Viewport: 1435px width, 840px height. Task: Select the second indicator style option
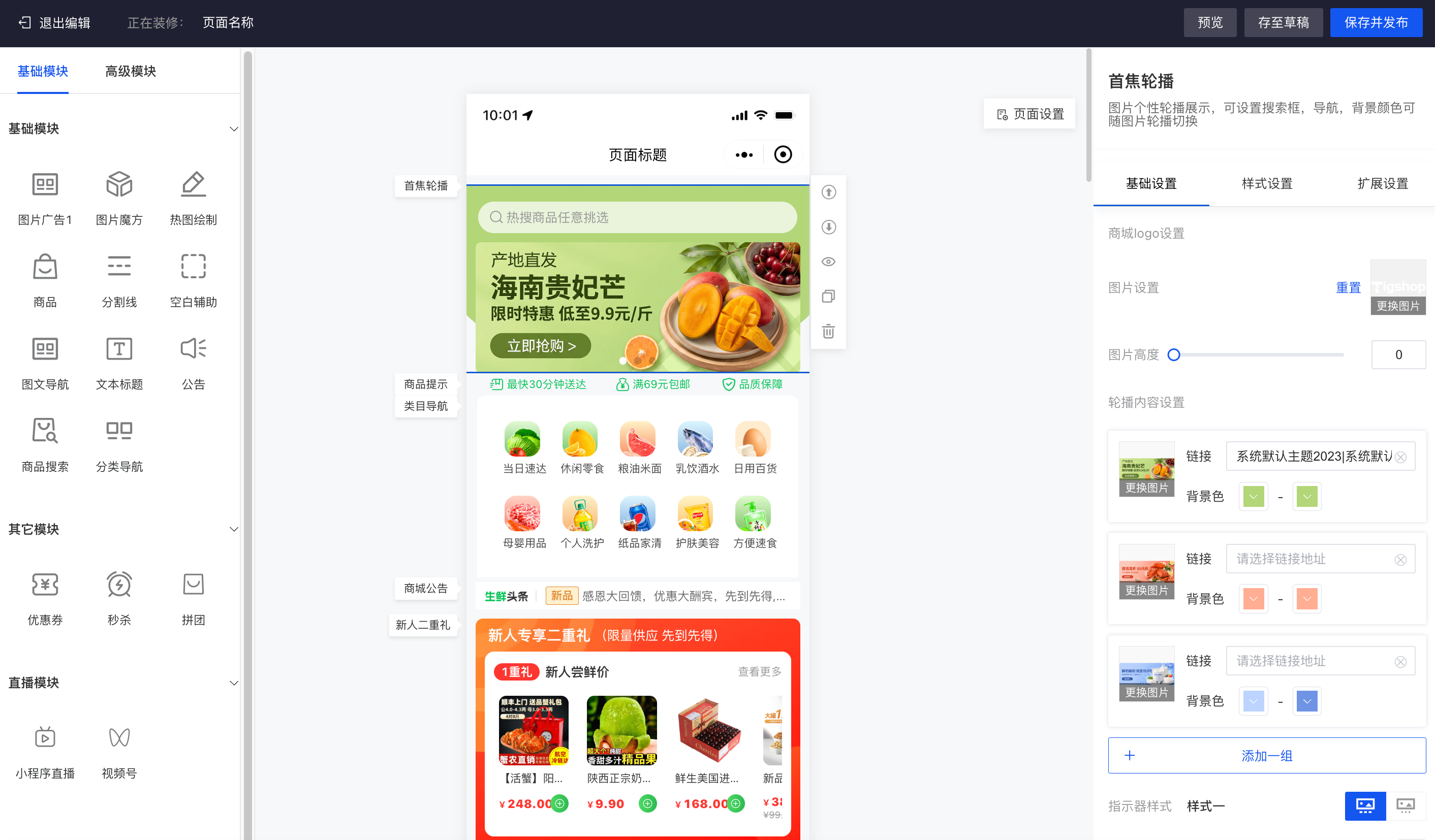tap(1405, 805)
